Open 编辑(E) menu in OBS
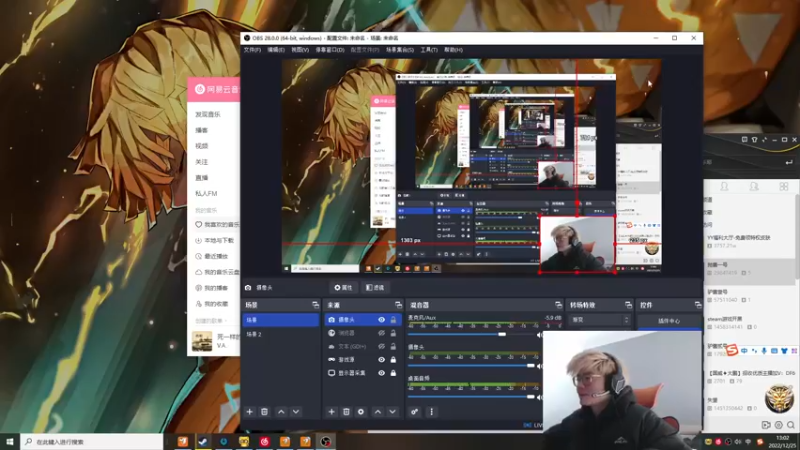800x450 pixels. (x=276, y=50)
